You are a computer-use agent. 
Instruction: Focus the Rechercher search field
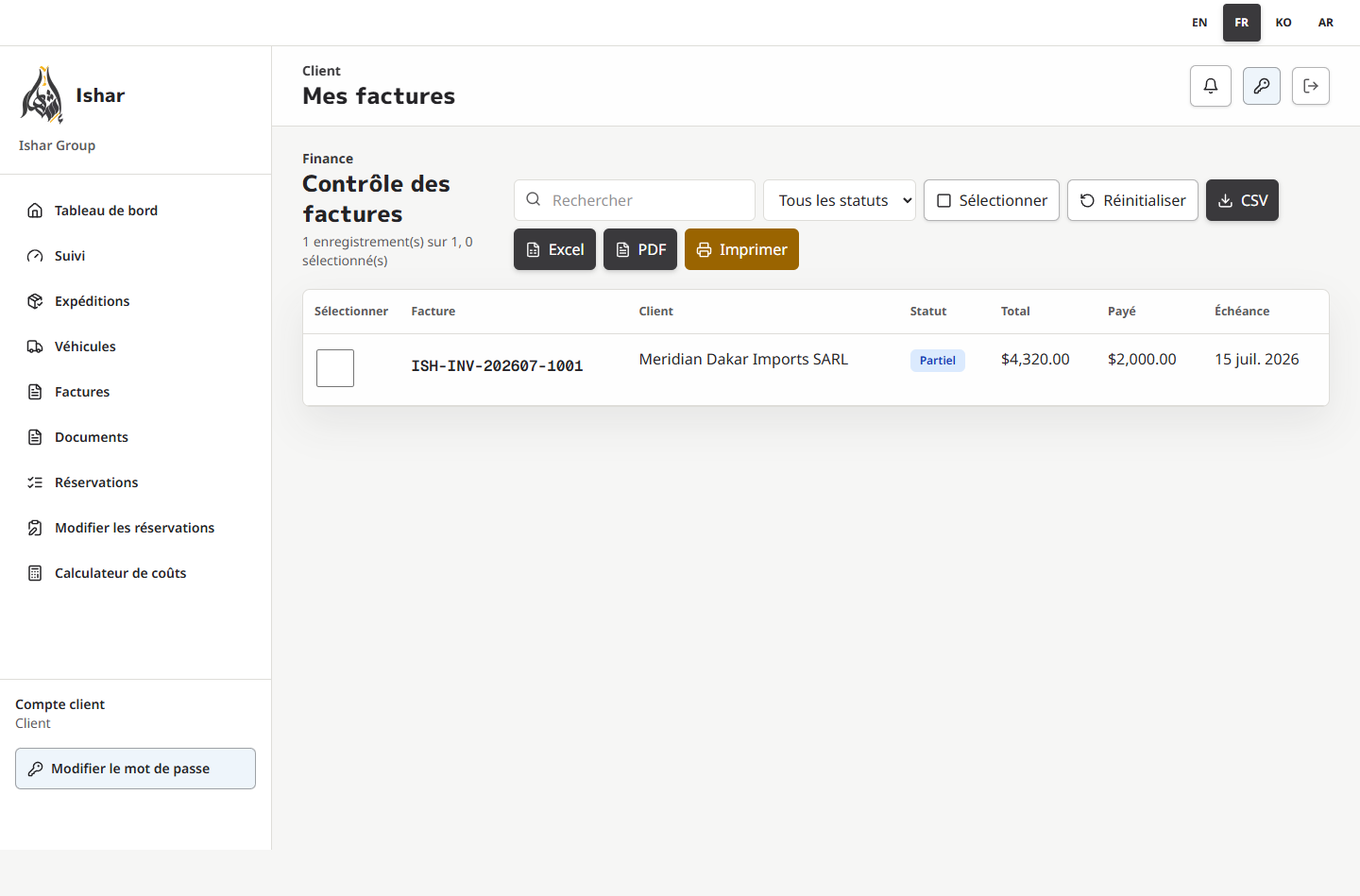point(635,200)
